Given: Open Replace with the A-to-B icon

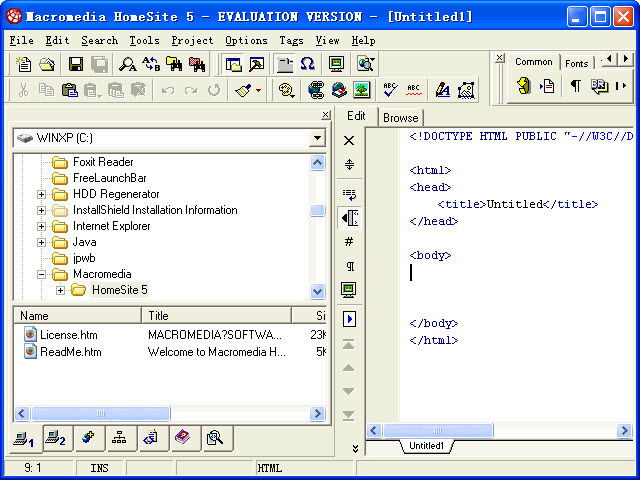Looking at the screenshot, I should (151, 64).
